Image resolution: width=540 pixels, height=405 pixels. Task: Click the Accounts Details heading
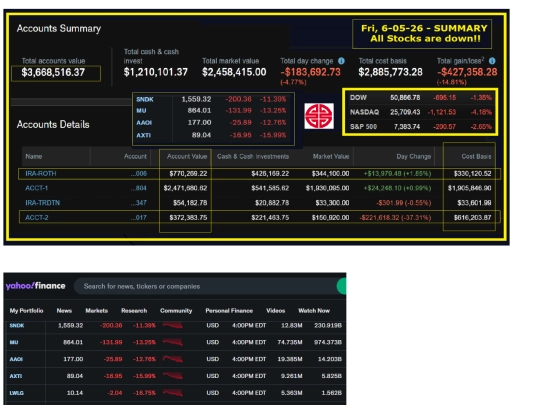click(53, 124)
